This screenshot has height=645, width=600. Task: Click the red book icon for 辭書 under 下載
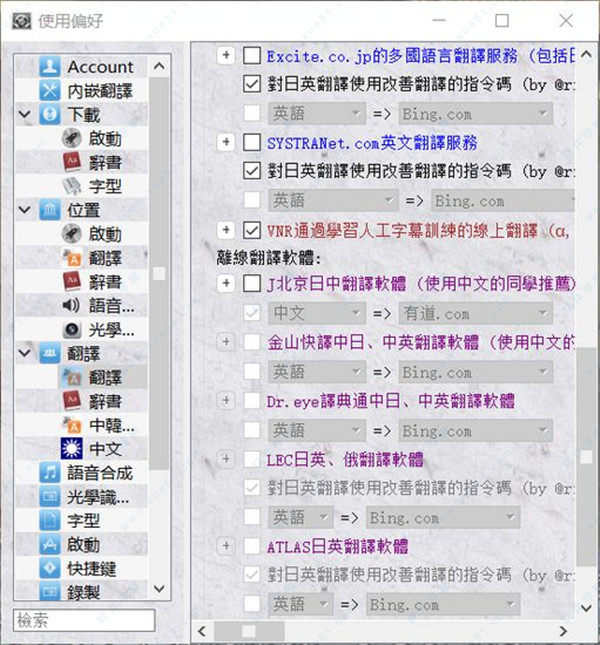[x=72, y=162]
